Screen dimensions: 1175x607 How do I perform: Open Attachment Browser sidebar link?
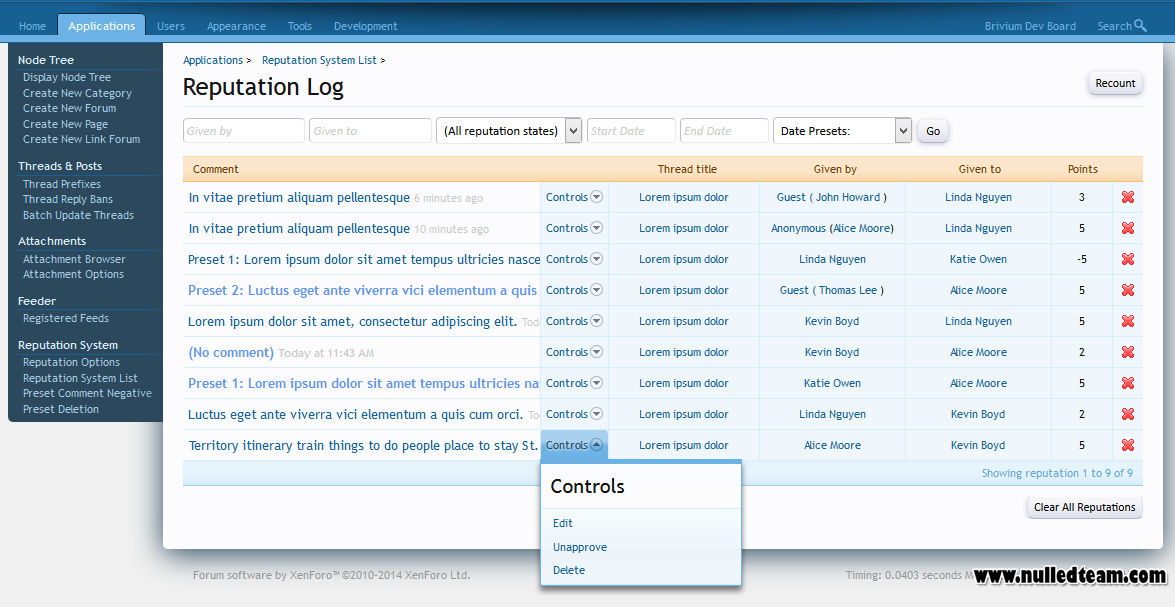(74, 259)
